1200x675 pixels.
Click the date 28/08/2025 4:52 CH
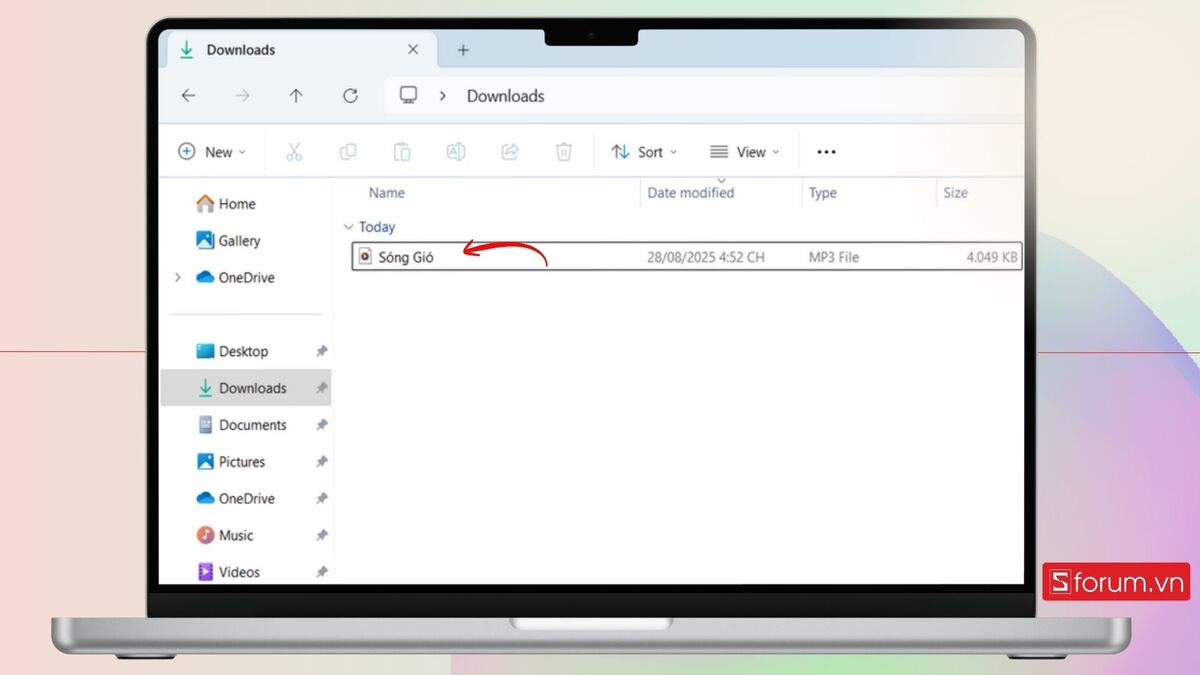[x=706, y=257]
